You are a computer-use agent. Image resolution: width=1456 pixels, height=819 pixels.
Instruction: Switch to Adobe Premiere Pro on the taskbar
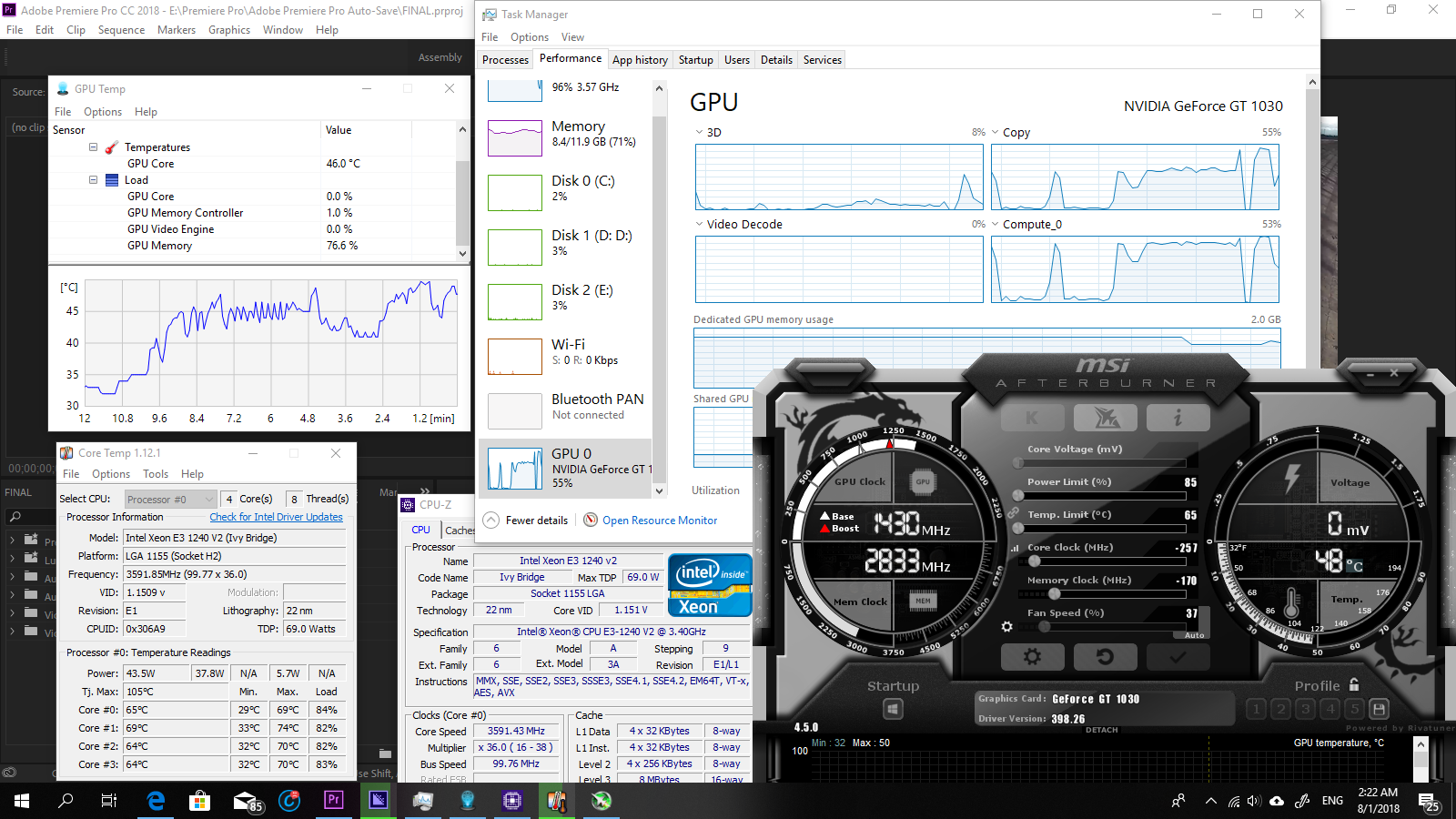coord(334,801)
